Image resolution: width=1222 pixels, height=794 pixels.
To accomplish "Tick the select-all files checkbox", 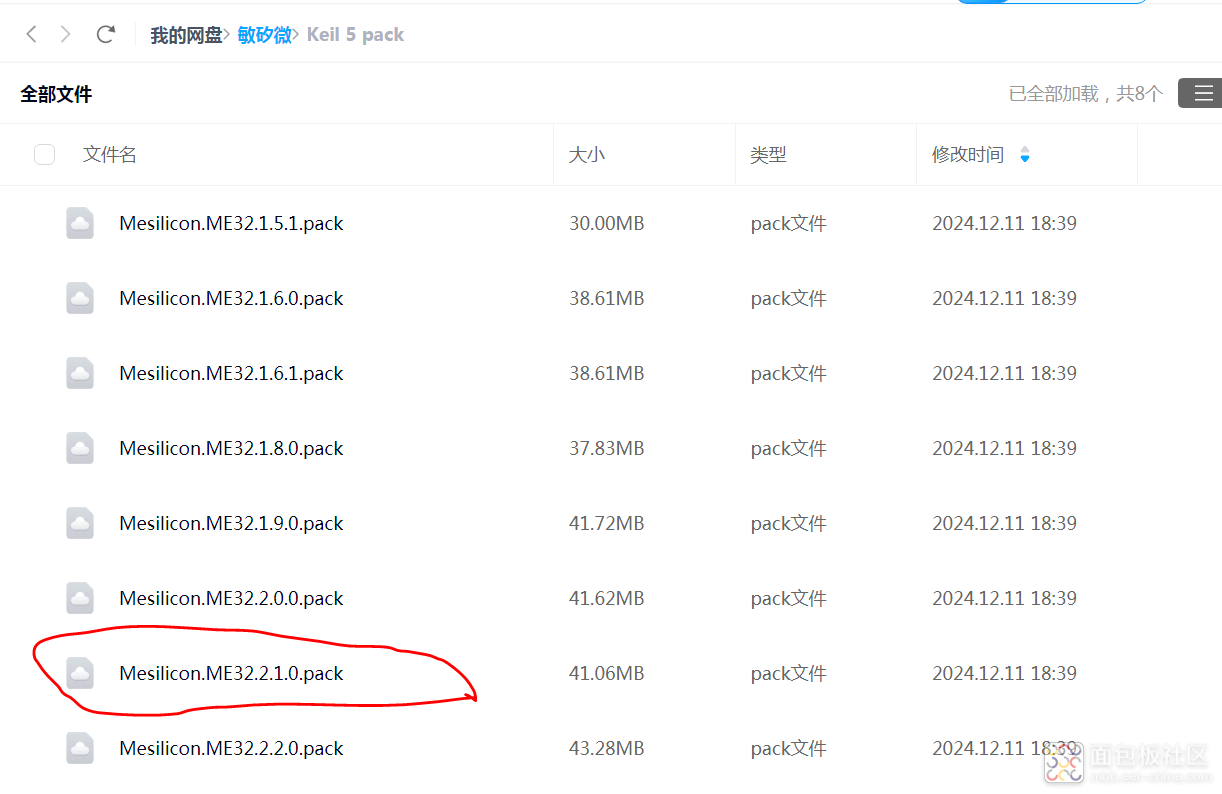I will (x=44, y=154).
